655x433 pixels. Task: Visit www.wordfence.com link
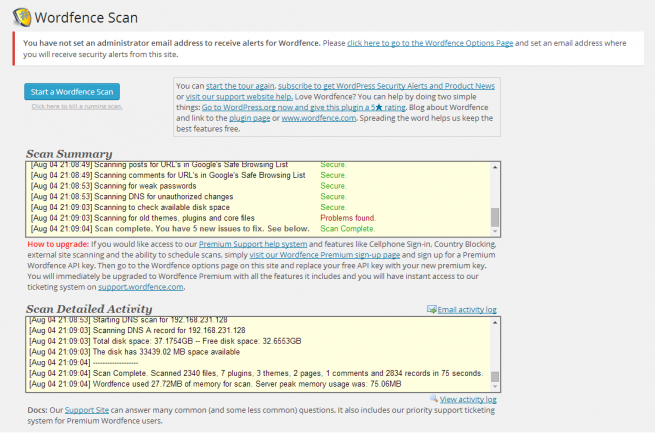[x=319, y=118]
